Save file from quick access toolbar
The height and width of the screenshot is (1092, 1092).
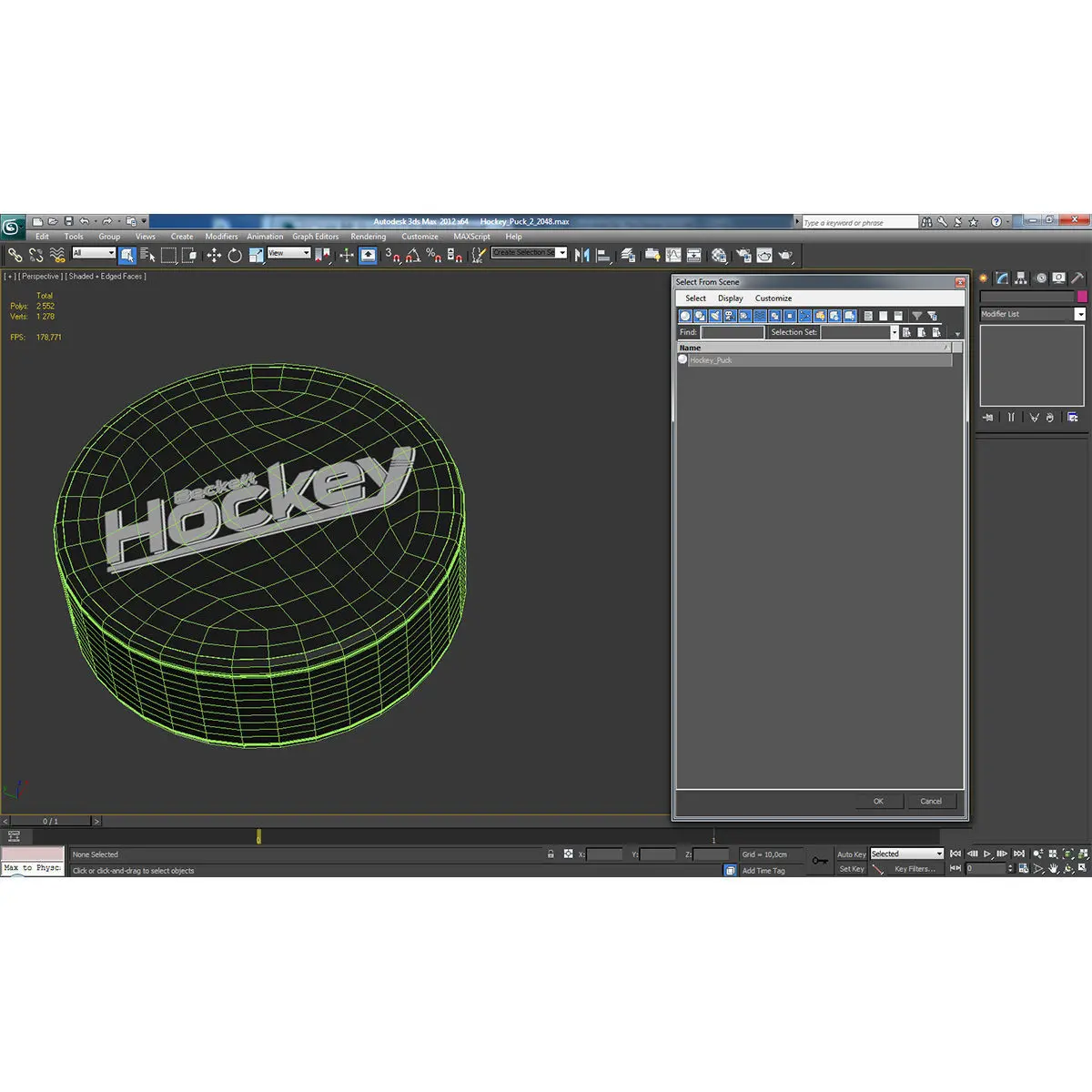click(68, 221)
